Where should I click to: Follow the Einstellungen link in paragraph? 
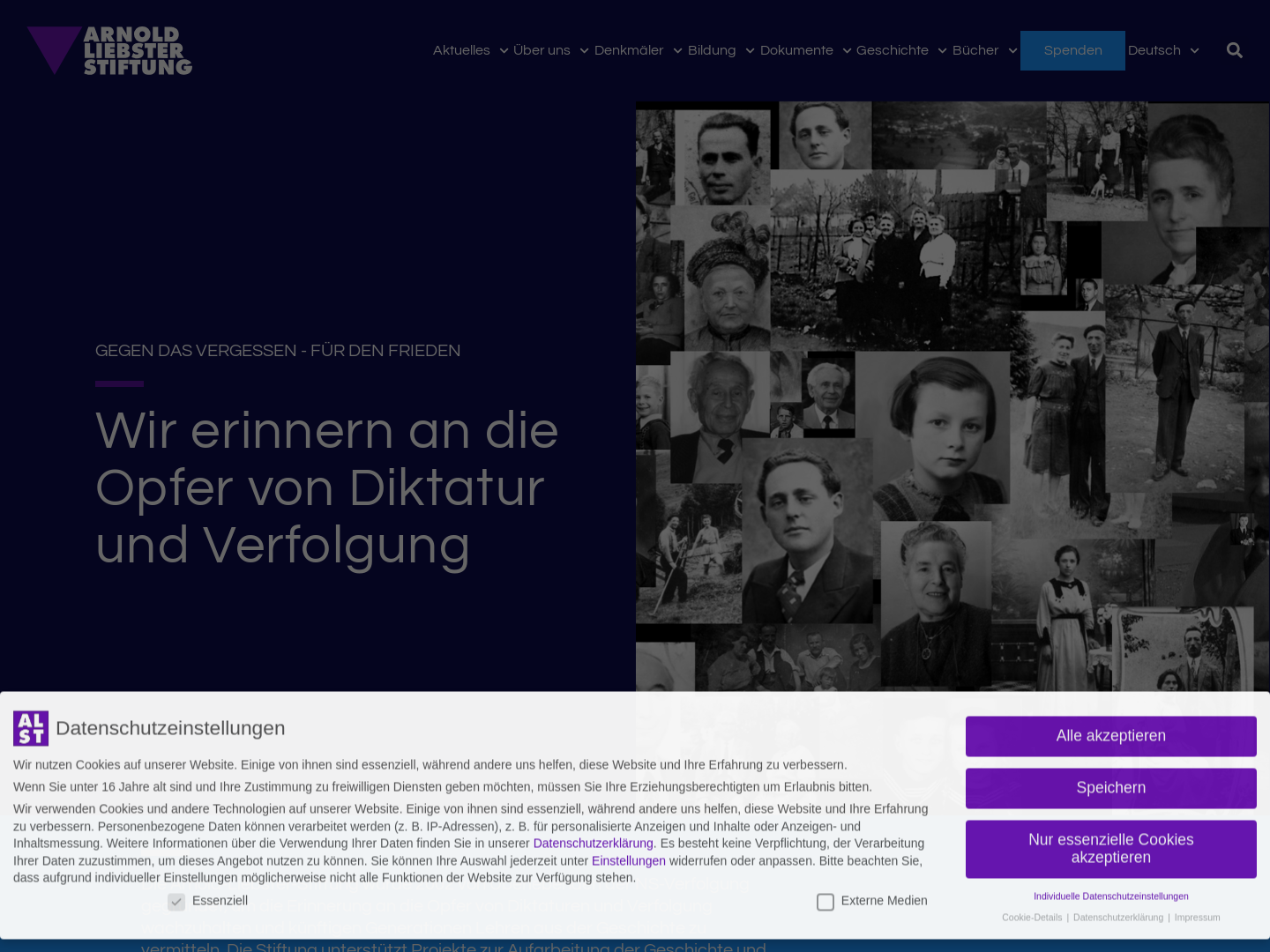pyautogui.click(x=629, y=861)
